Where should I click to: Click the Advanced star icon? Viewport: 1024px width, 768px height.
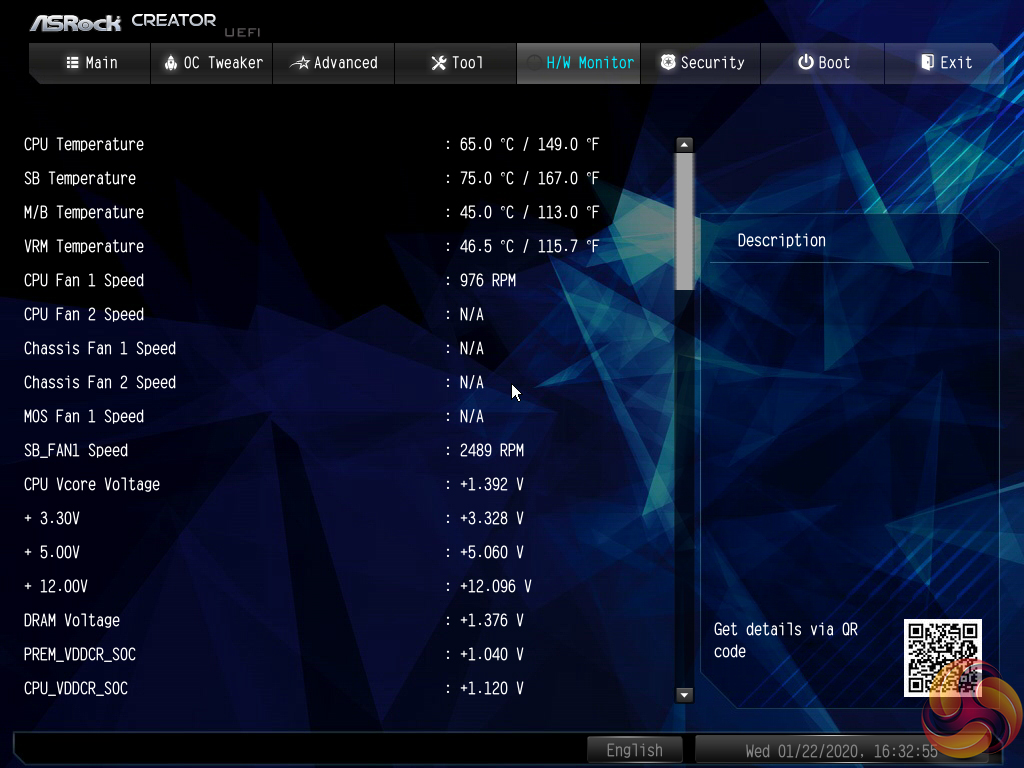pyautogui.click(x=300, y=63)
